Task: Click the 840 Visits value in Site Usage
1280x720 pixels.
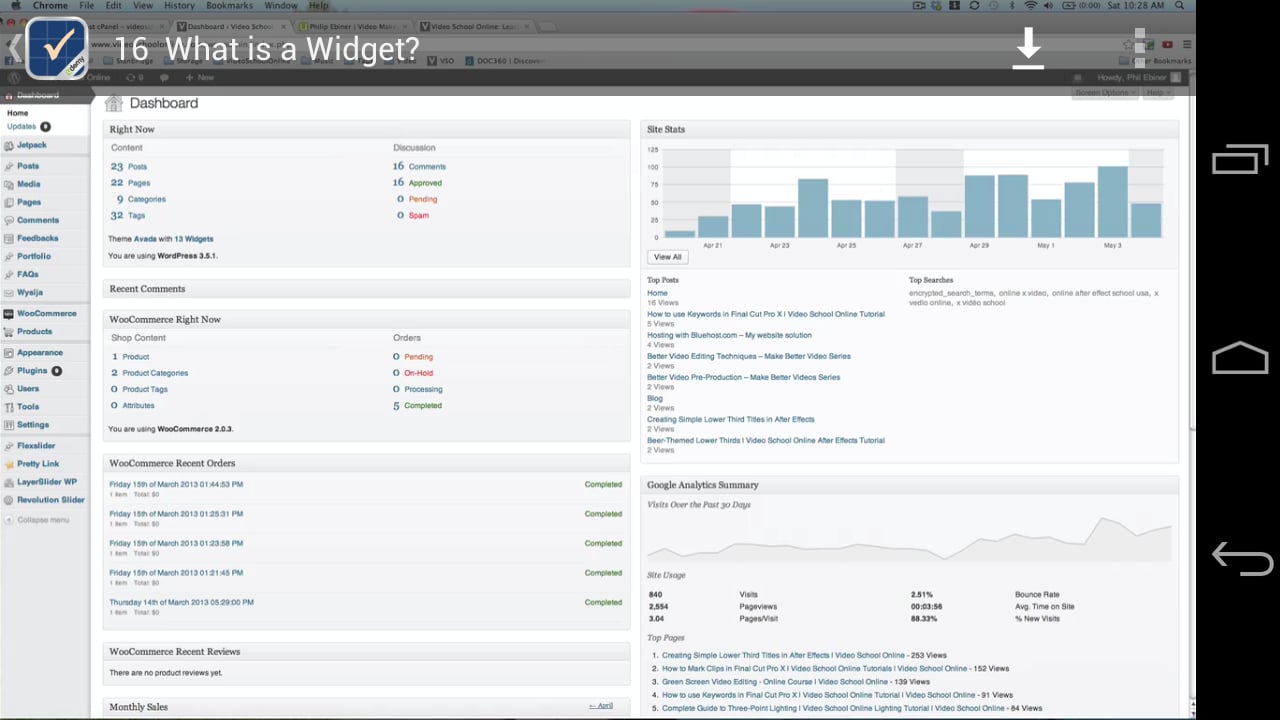Action: point(656,594)
